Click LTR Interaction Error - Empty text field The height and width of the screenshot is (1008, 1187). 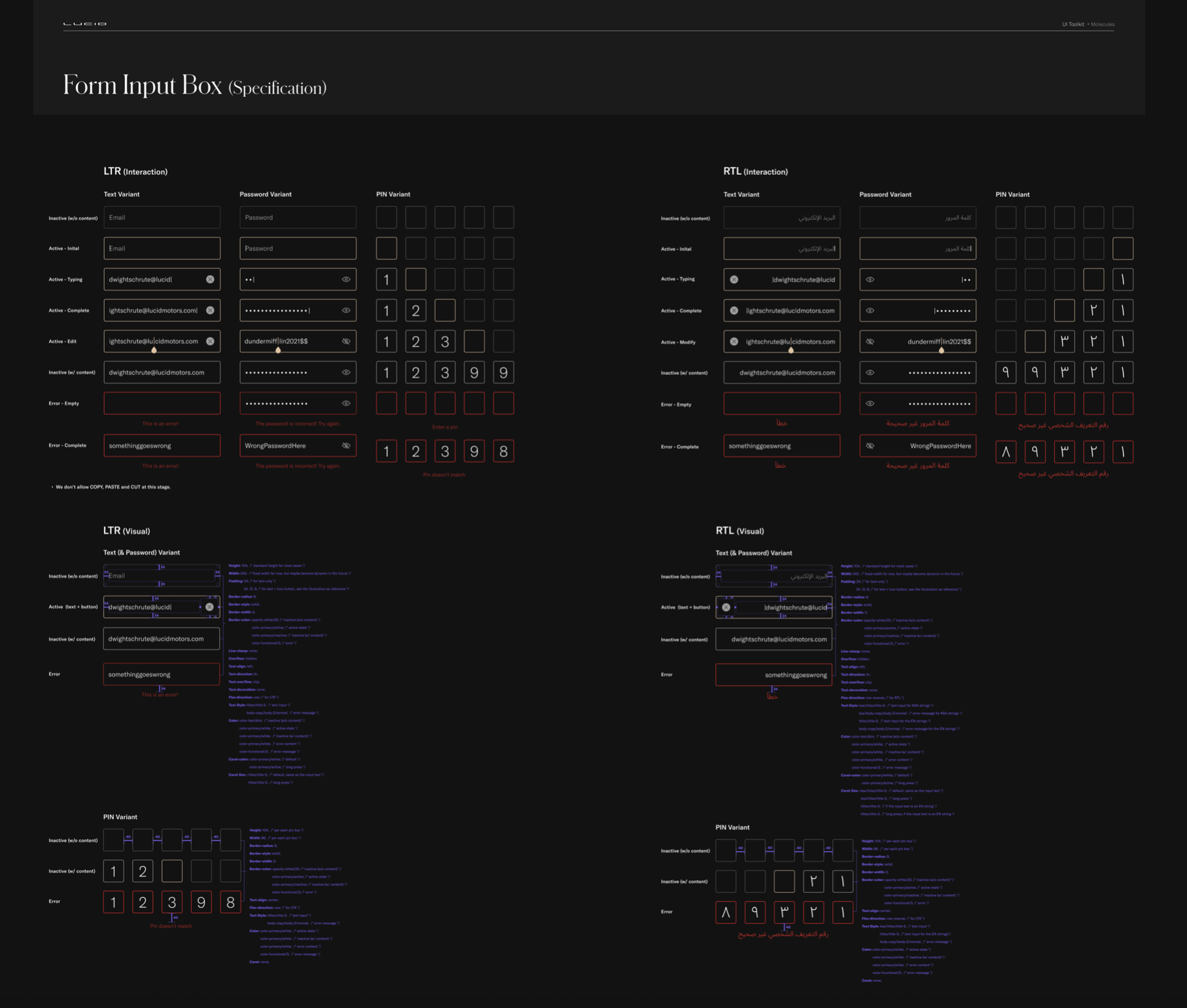tap(162, 403)
